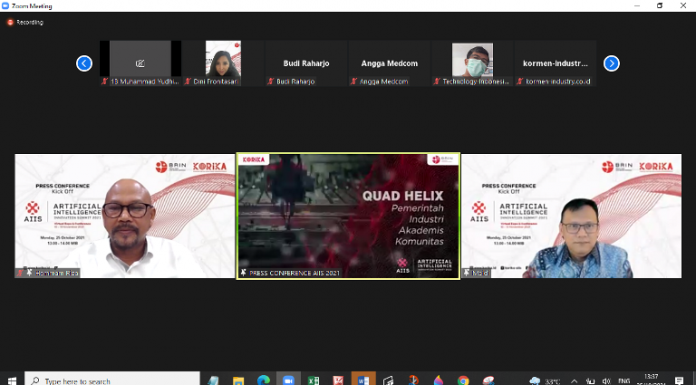Expand hidden system tray icons
The width and height of the screenshot is (696, 385).
[574, 381]
